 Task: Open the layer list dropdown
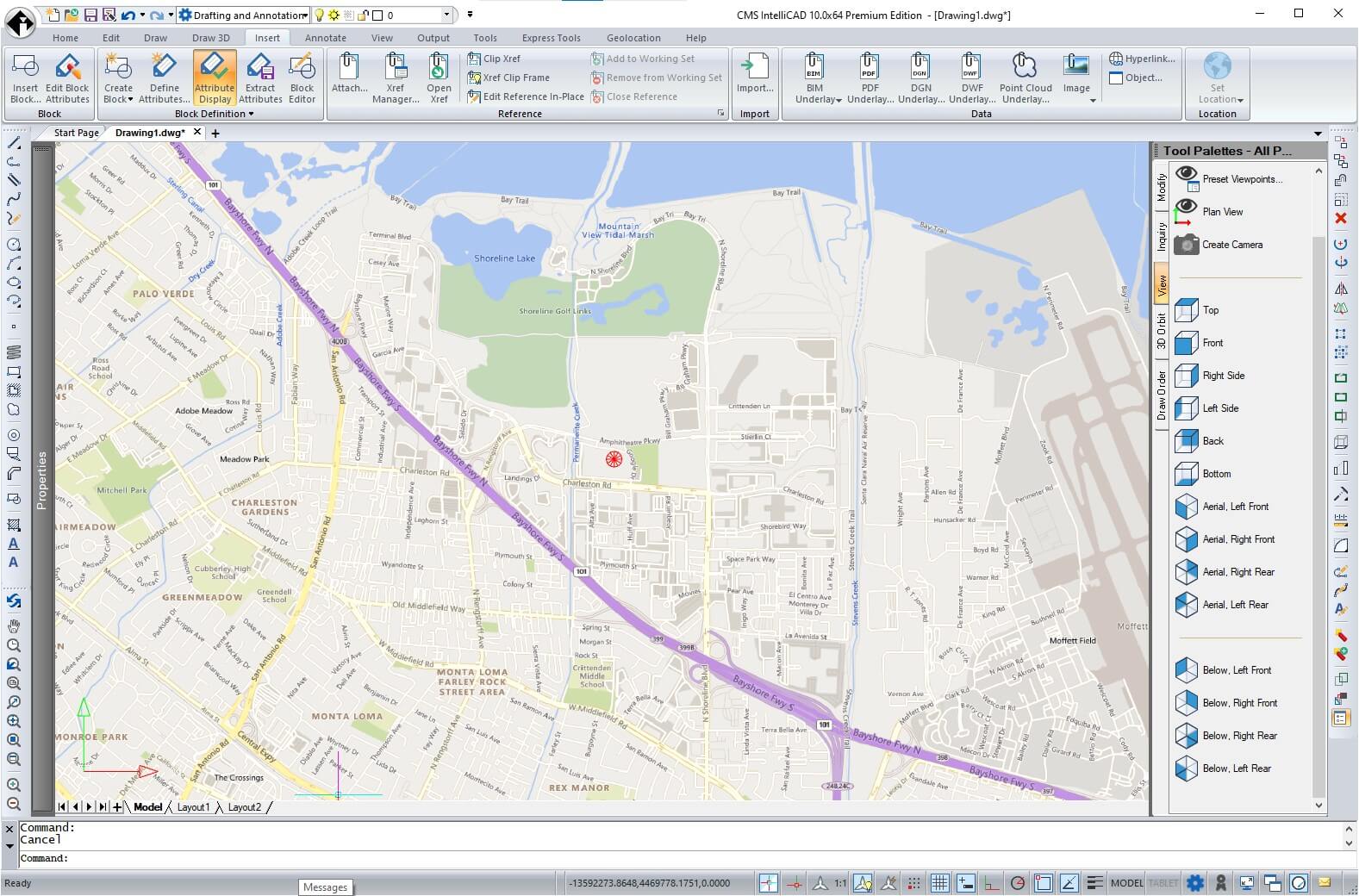coord(446,16)
